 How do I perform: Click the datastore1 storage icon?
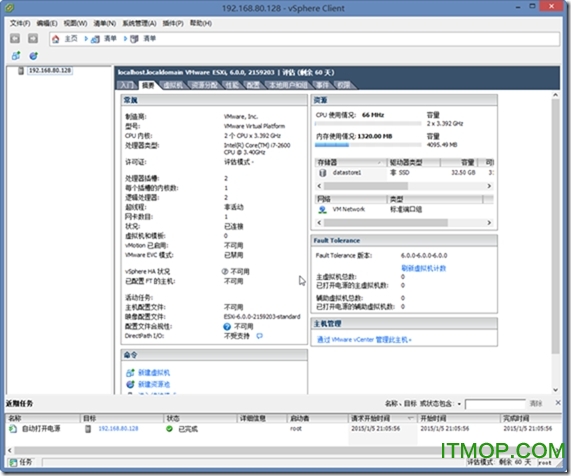[x=322, y=173]
